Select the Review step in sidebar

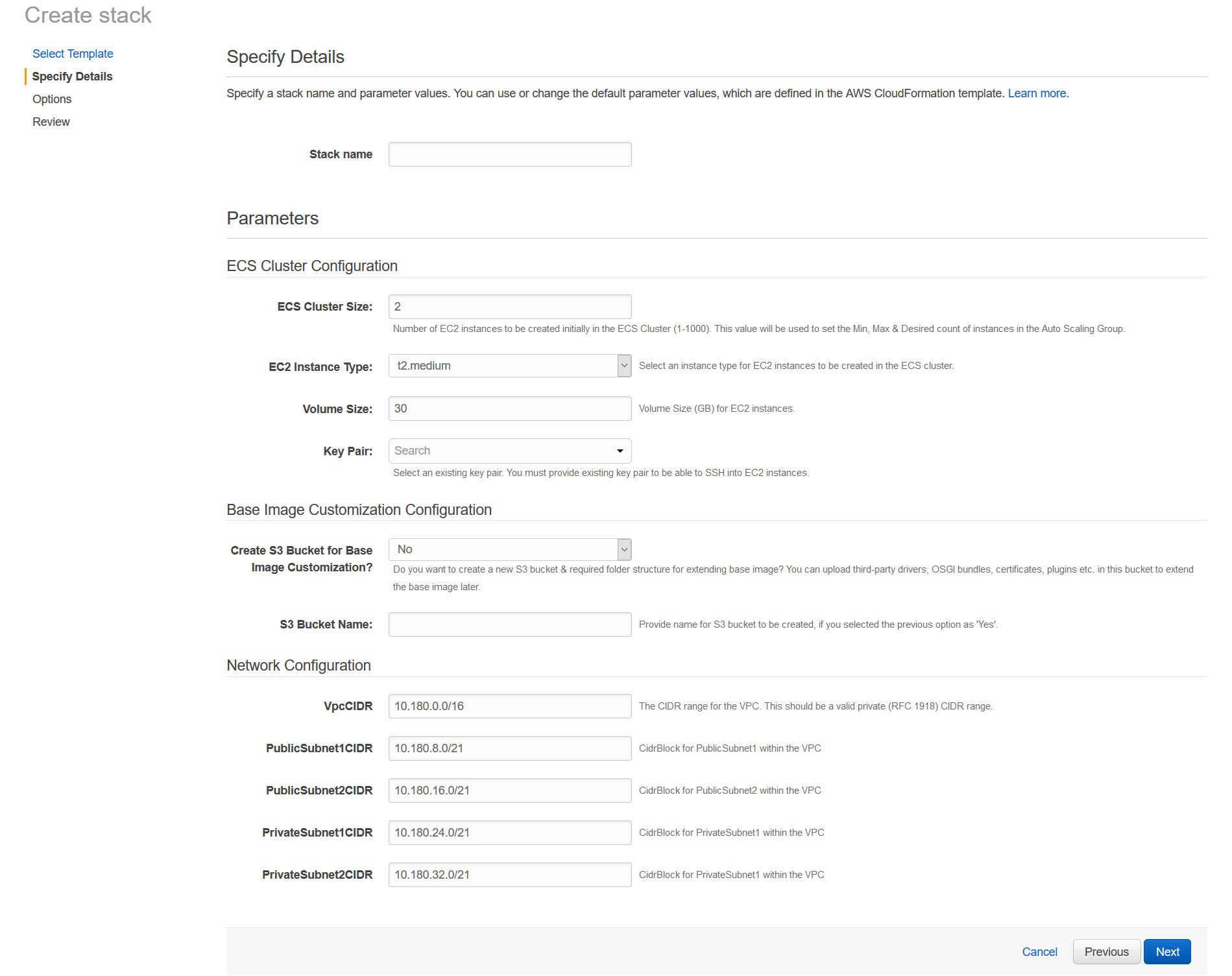[51, 122]
